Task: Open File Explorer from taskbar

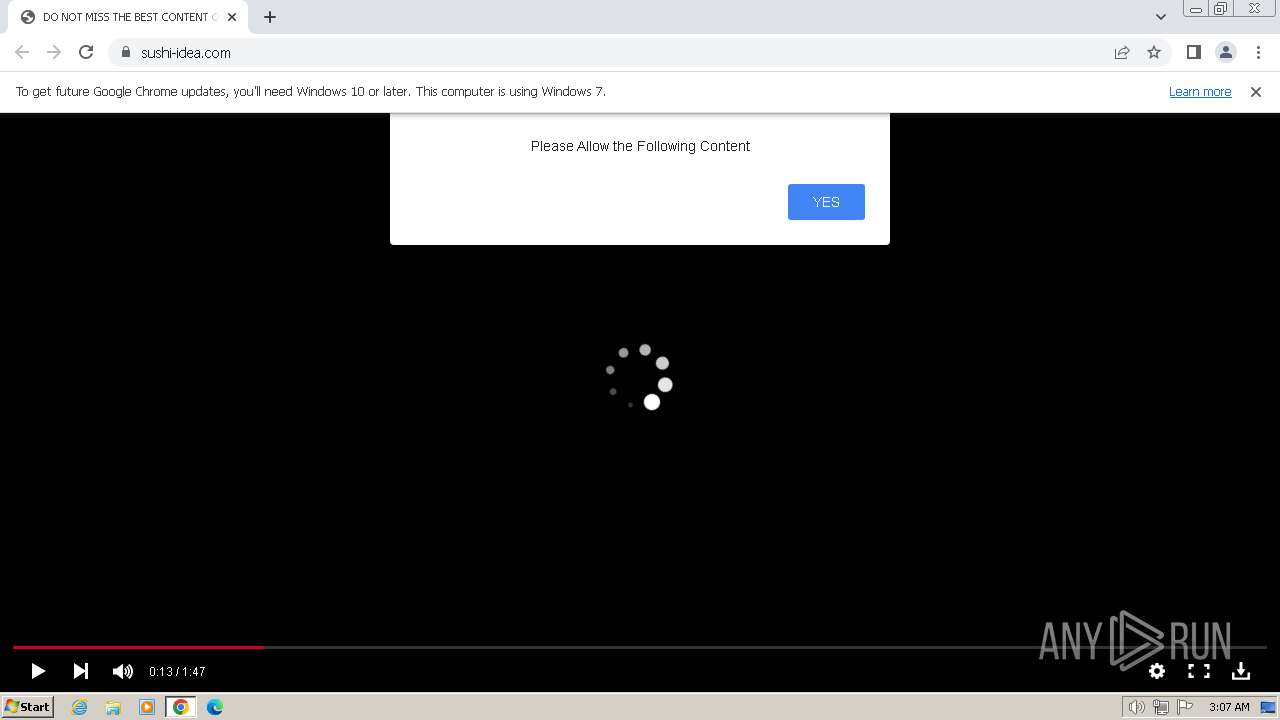Action: point(113,707)
